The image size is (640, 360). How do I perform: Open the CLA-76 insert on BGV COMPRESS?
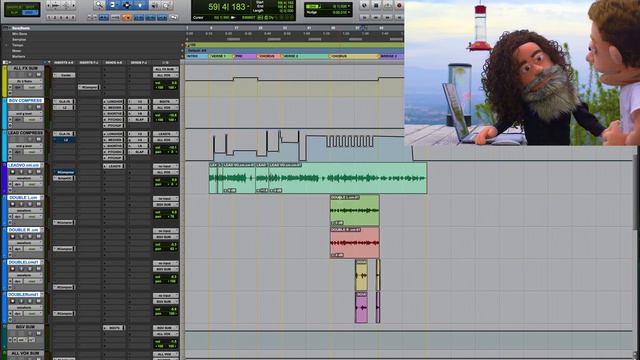click(64, 101)
